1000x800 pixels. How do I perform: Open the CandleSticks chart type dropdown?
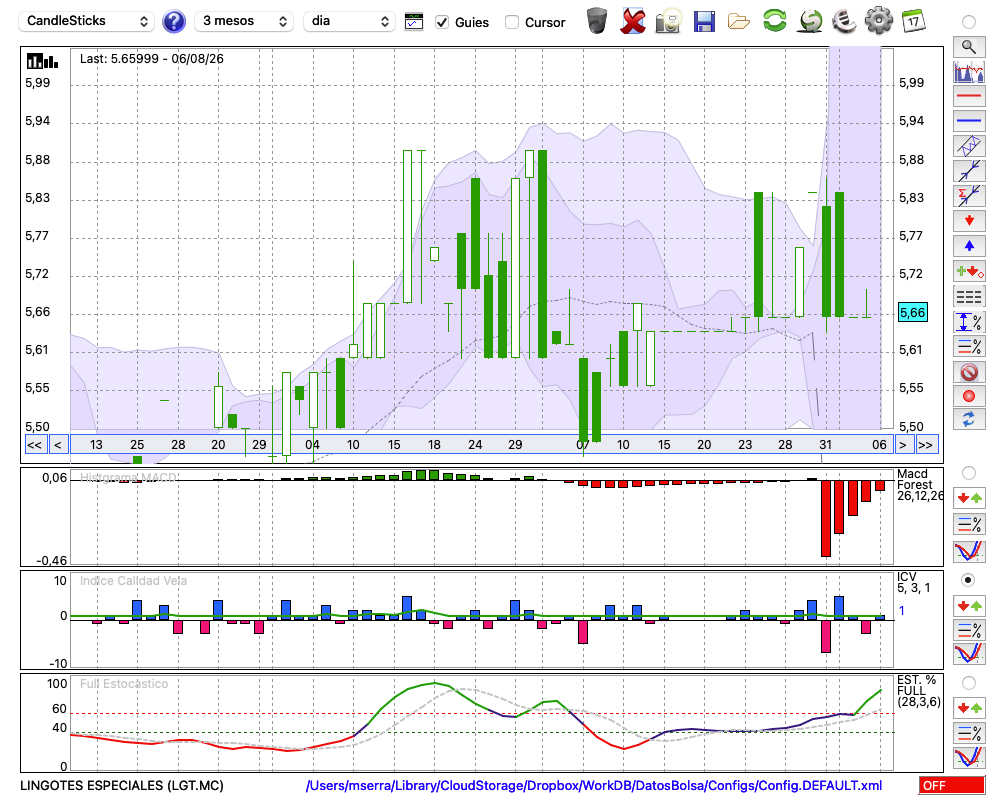86,21
